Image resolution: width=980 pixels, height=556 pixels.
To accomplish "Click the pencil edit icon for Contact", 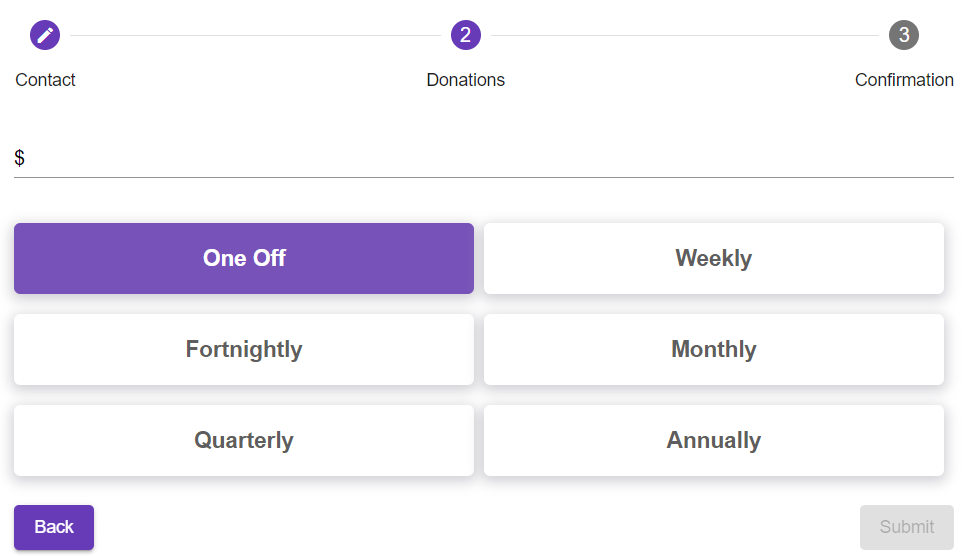I will [45, 35].
